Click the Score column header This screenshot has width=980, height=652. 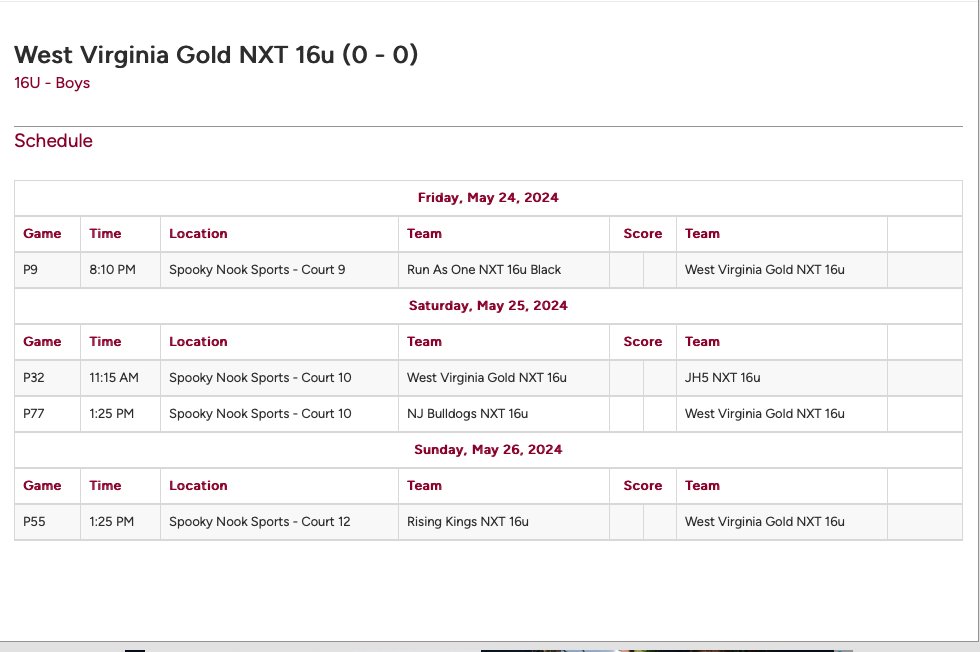tap(642, 233)
